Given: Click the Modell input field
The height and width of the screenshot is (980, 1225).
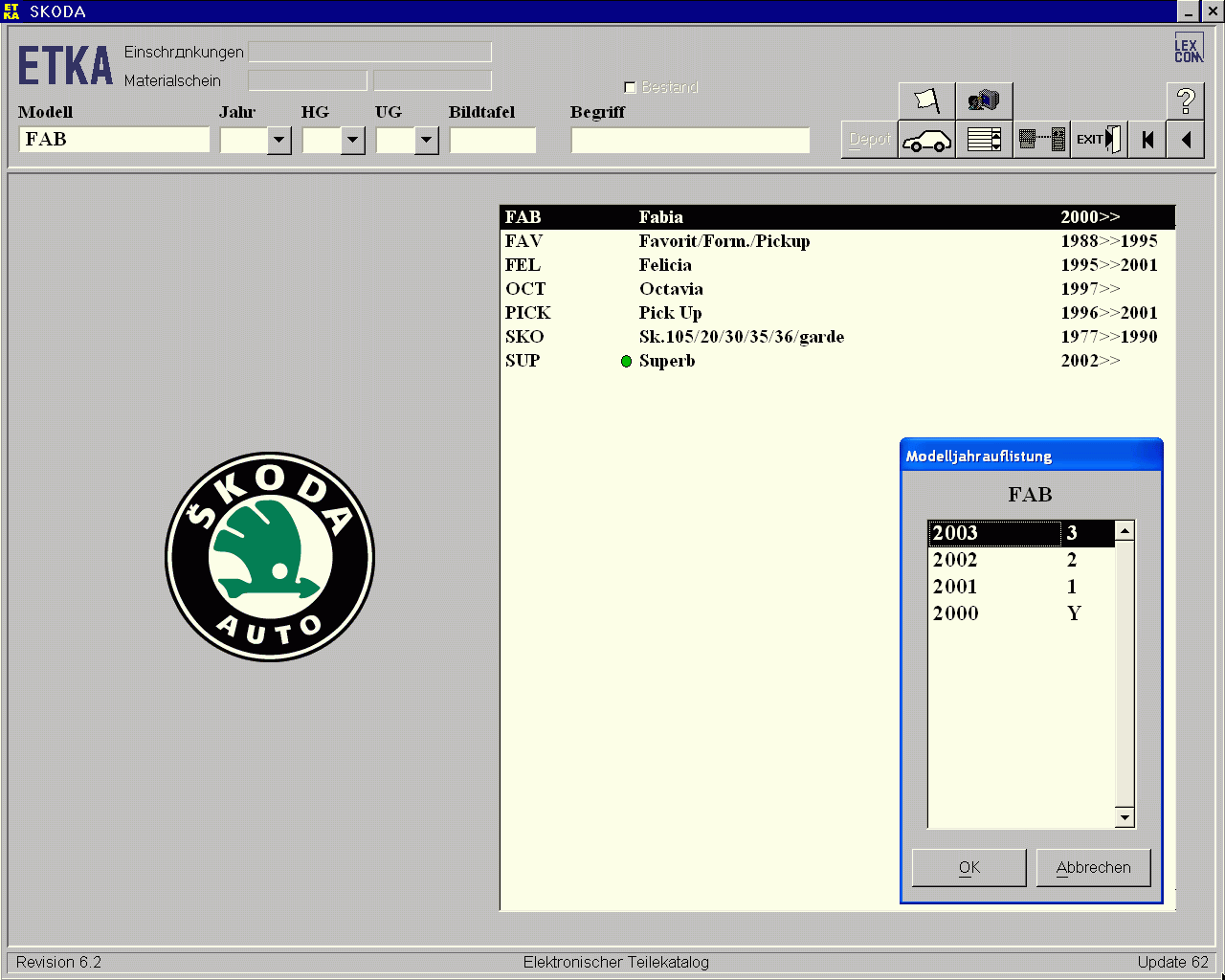Looking at the screenshot, I should (x=114, y=140).
